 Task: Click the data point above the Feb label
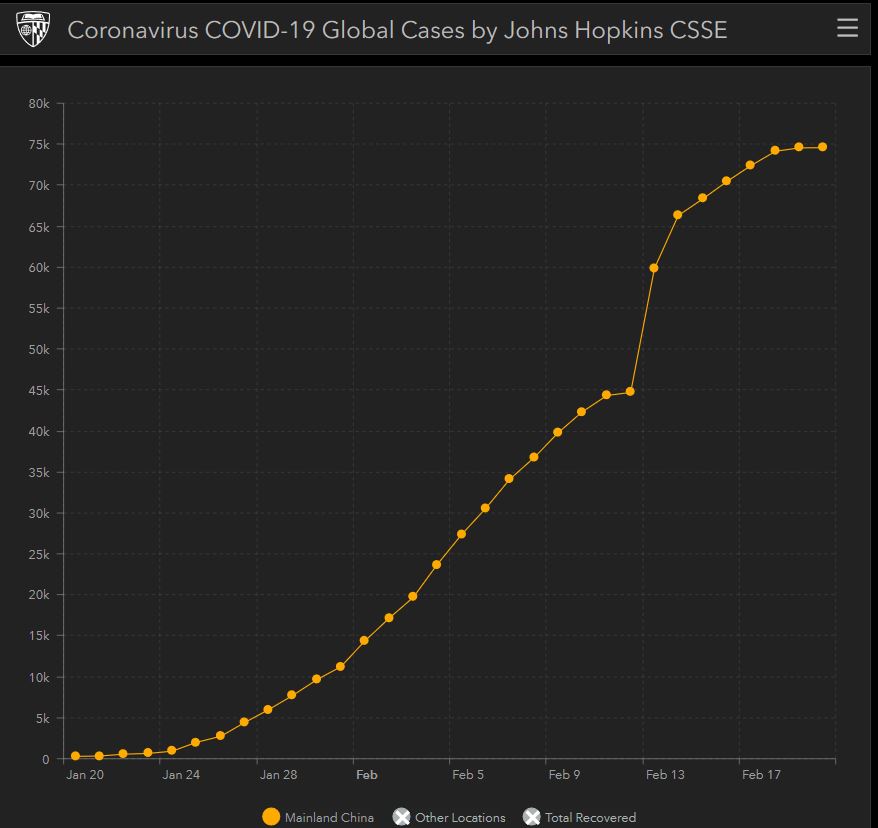(x=364, y=640)
